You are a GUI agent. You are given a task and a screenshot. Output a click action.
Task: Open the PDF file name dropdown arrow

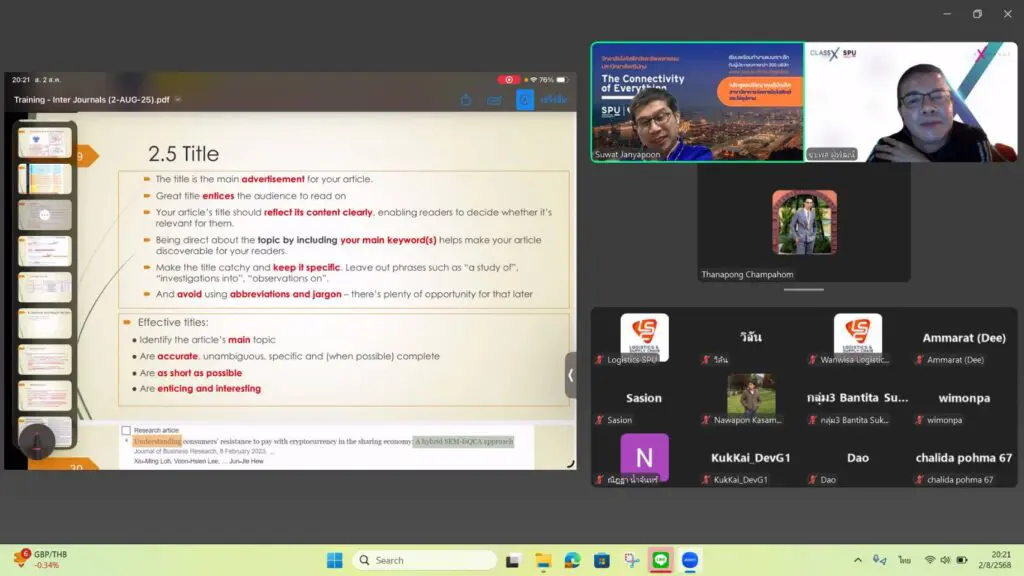(178, 100)
